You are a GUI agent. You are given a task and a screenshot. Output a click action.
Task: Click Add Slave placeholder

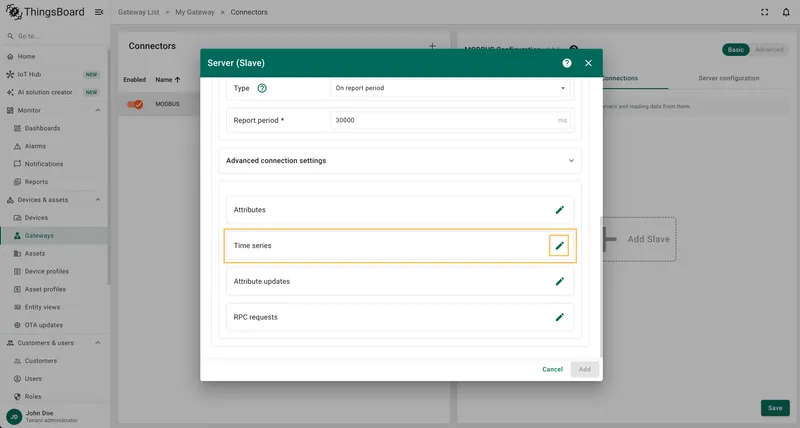click(639, 239)
